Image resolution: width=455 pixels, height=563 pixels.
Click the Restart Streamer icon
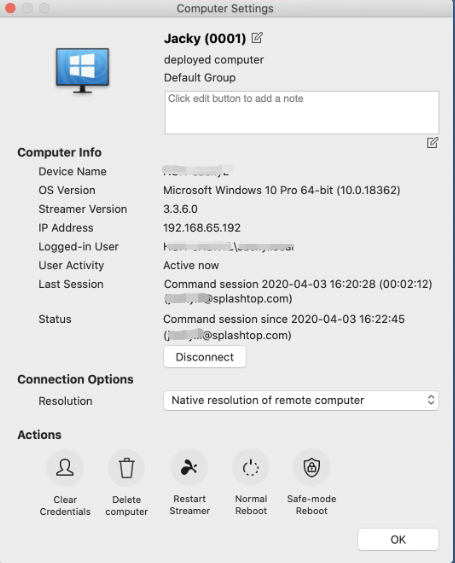[189, 467]
